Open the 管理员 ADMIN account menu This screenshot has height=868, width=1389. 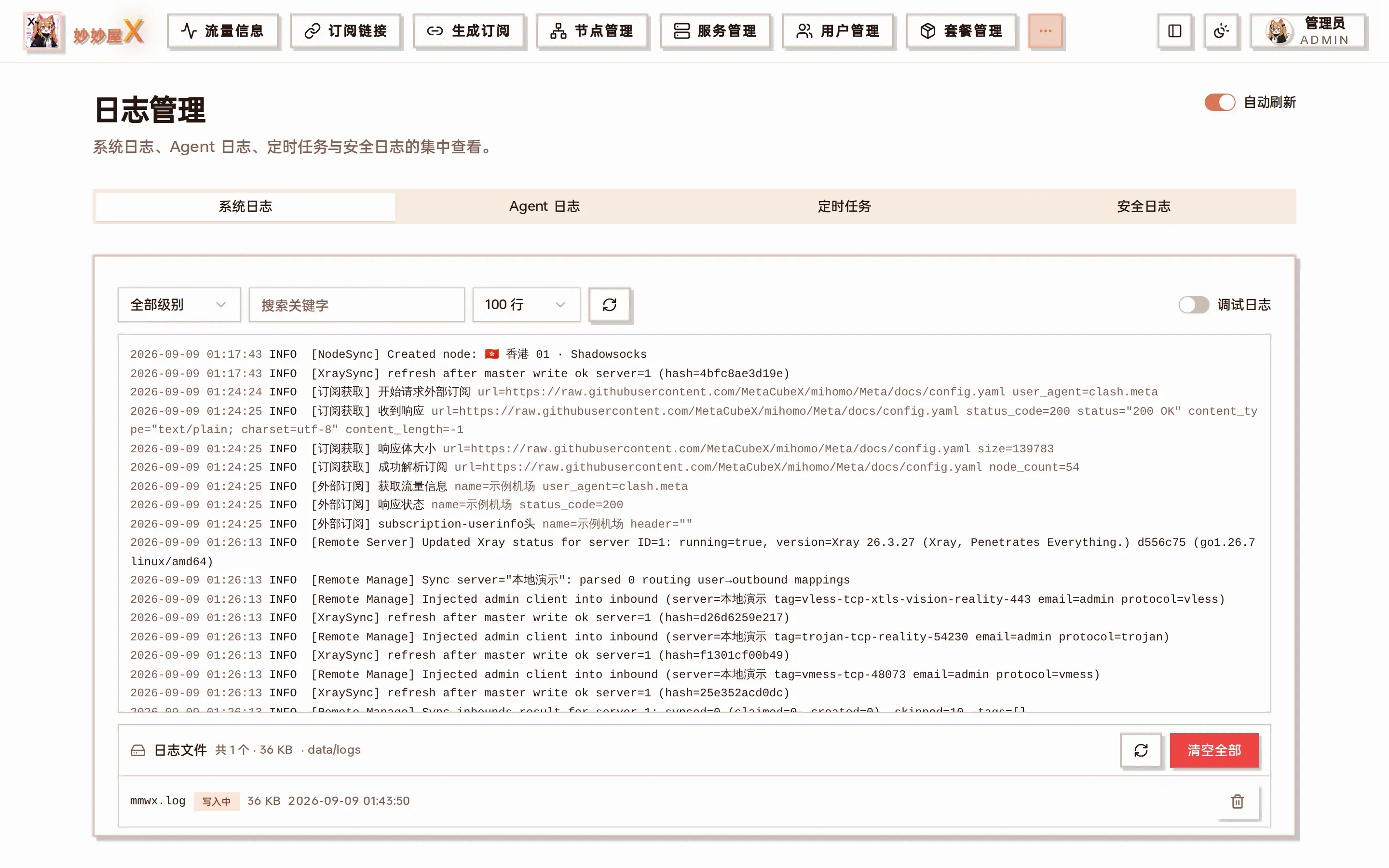[x=1307, y=31]
